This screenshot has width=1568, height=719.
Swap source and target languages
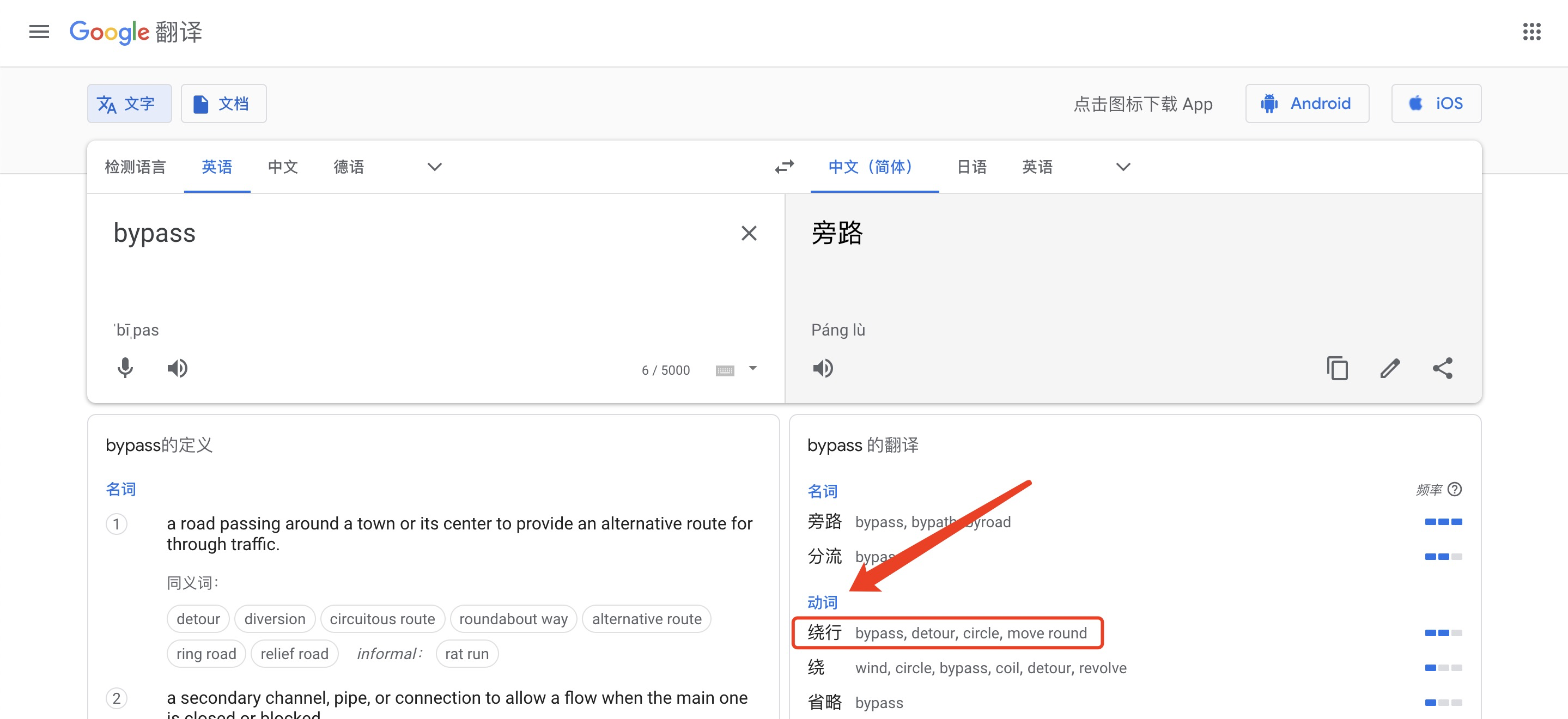click(784, 167)
